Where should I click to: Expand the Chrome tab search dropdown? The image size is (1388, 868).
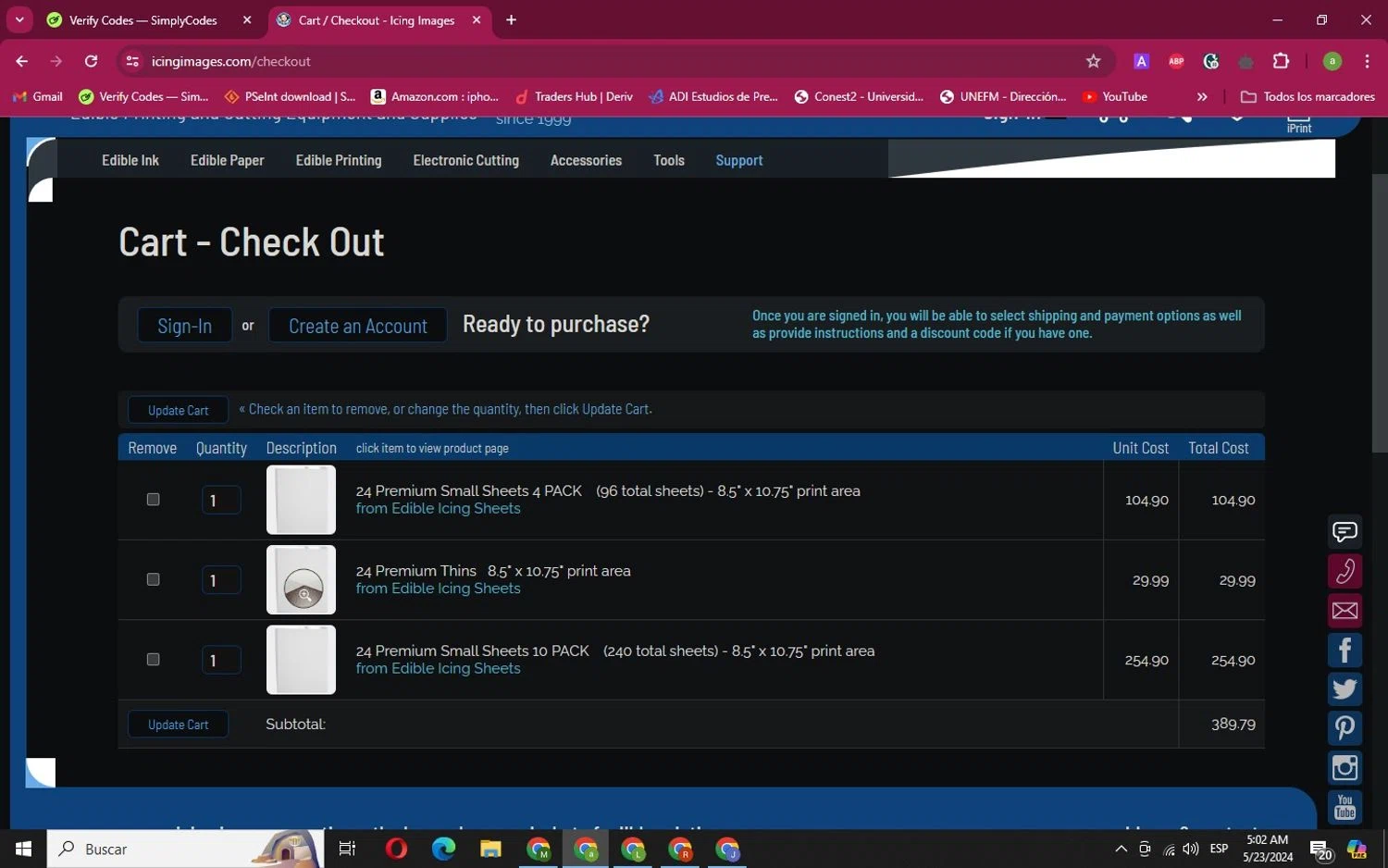(19, 19)
